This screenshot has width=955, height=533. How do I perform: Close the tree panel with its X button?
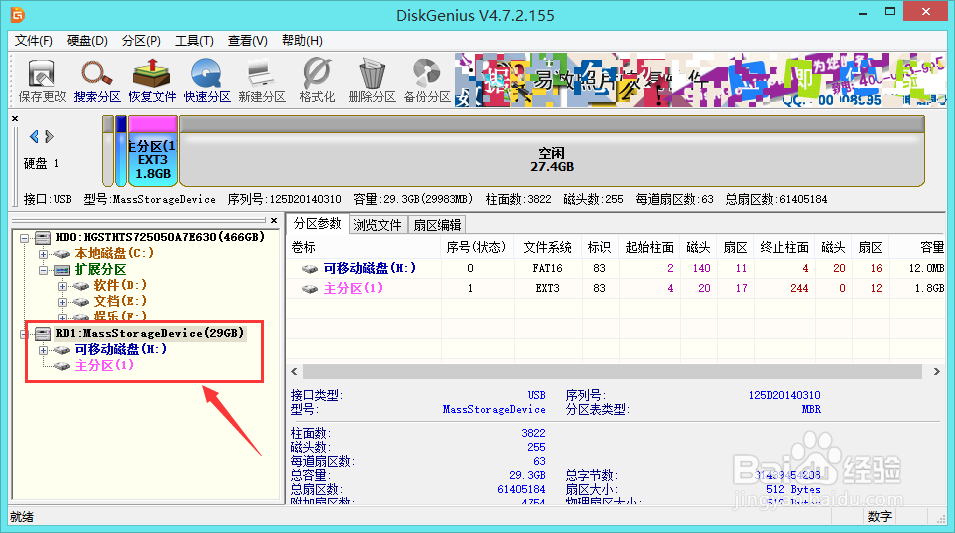click(274, 221)
